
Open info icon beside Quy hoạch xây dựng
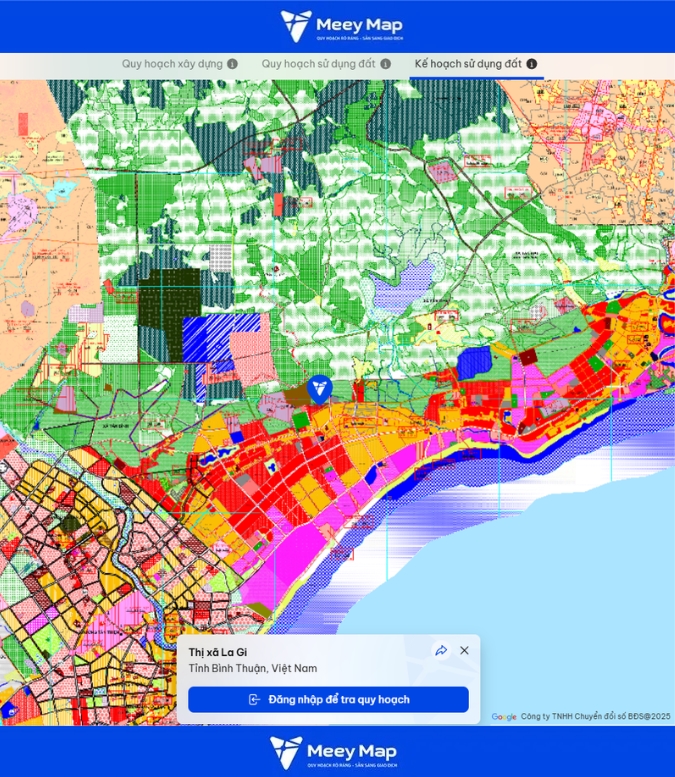(233, 64)
